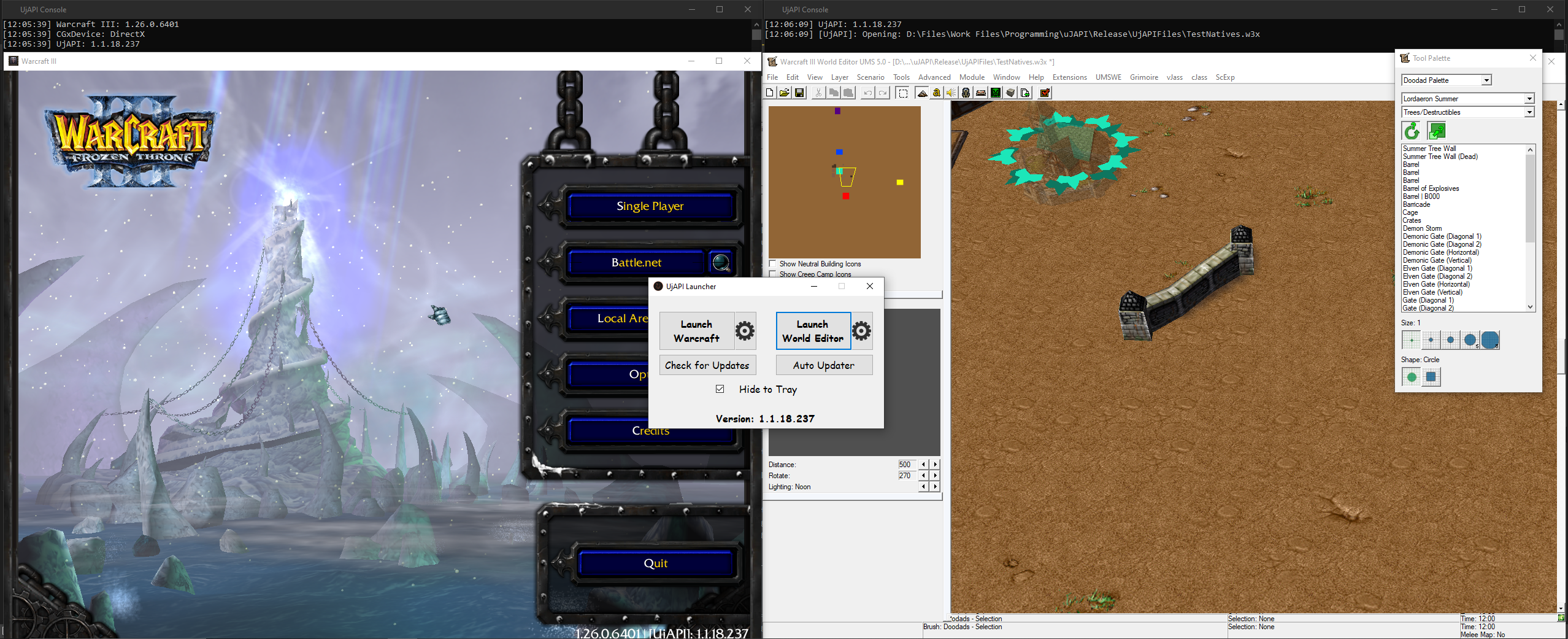Click the random scale green squares icon
The height and width of the screenshot is (639, 1568).
[x=1437, y=131]
